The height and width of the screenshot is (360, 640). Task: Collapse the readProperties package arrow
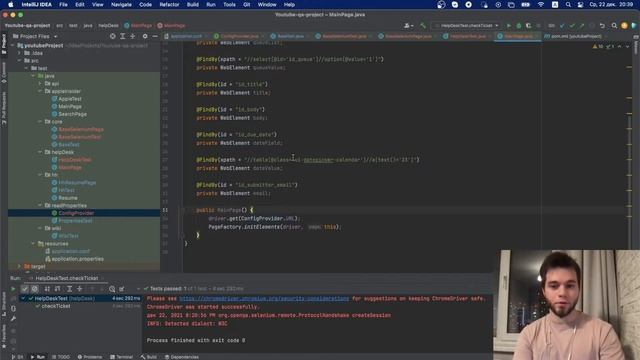click(40, 205)
